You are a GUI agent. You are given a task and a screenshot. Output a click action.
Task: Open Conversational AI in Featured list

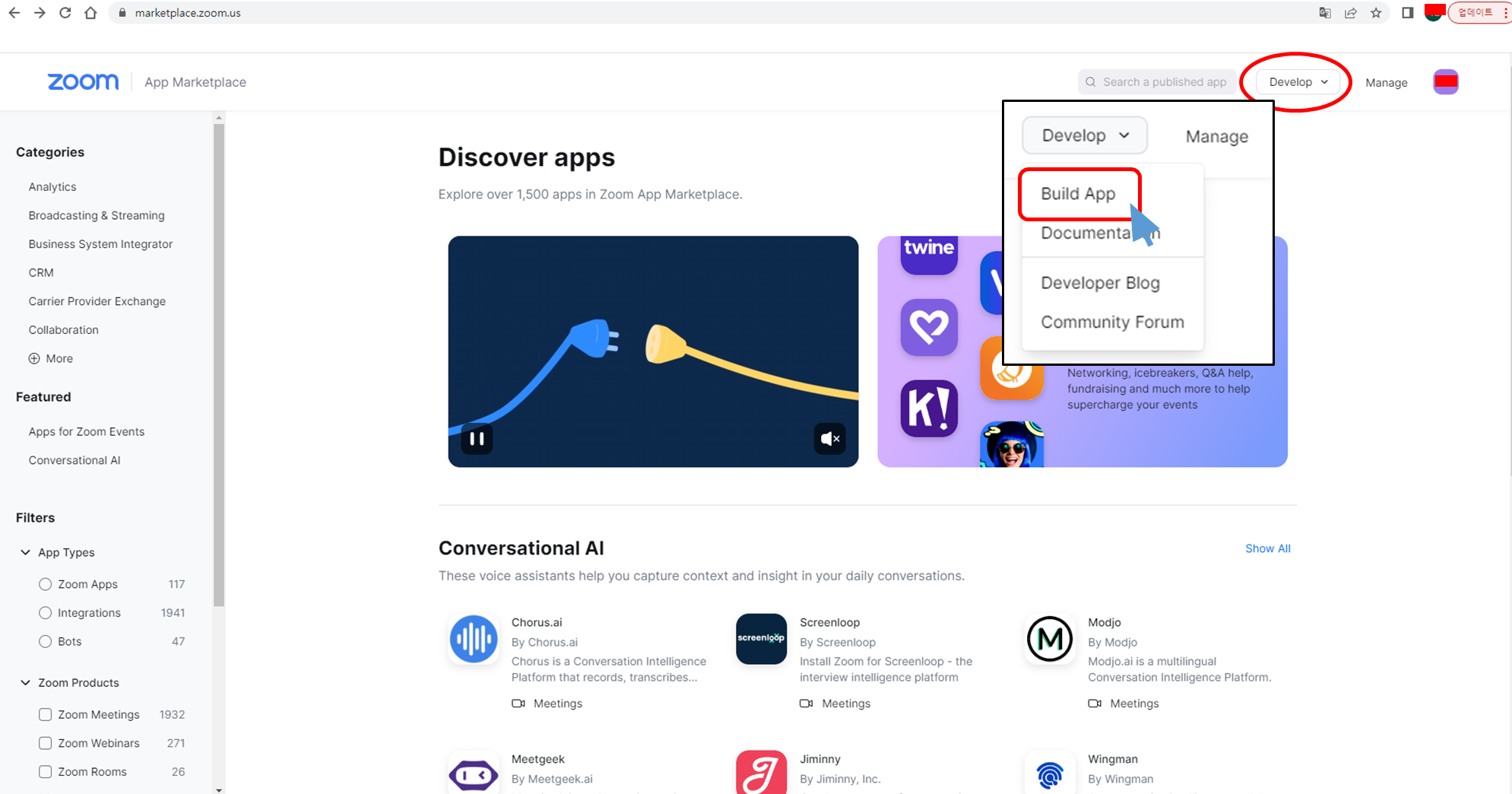[74, 461]
